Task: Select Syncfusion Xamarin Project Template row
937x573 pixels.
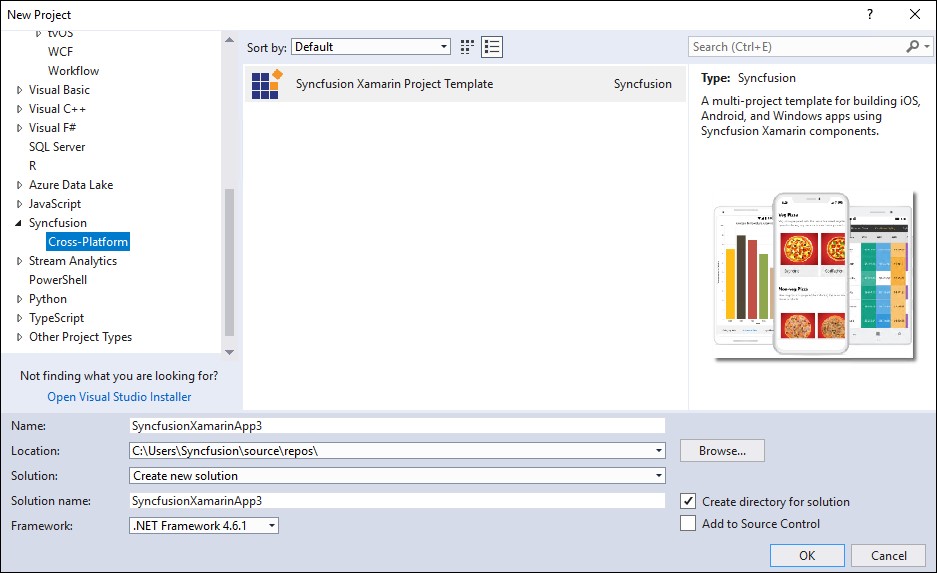Action: coord(465,84)
